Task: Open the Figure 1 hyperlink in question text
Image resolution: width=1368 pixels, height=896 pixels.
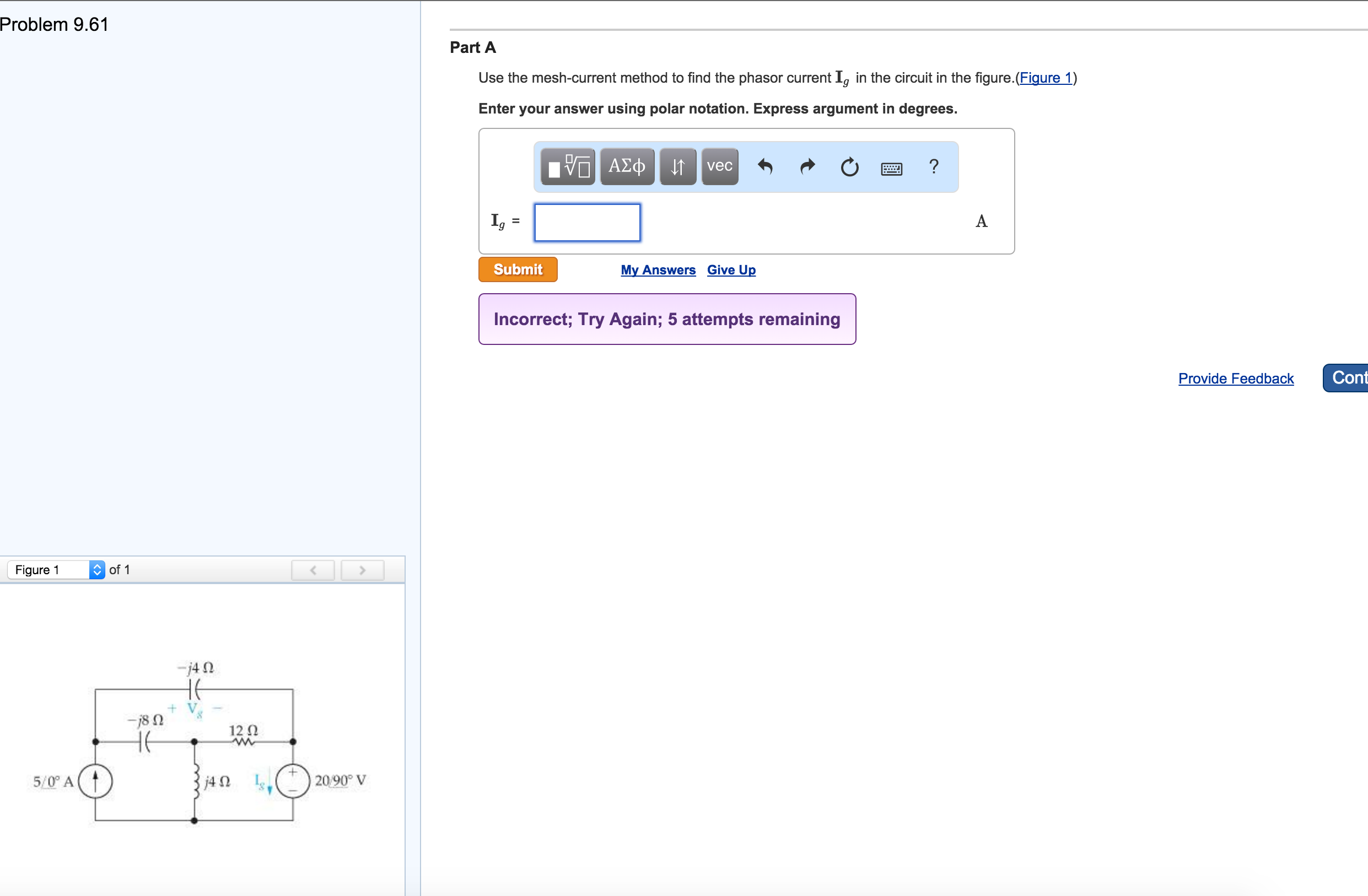Action: tap(1046, 78)
